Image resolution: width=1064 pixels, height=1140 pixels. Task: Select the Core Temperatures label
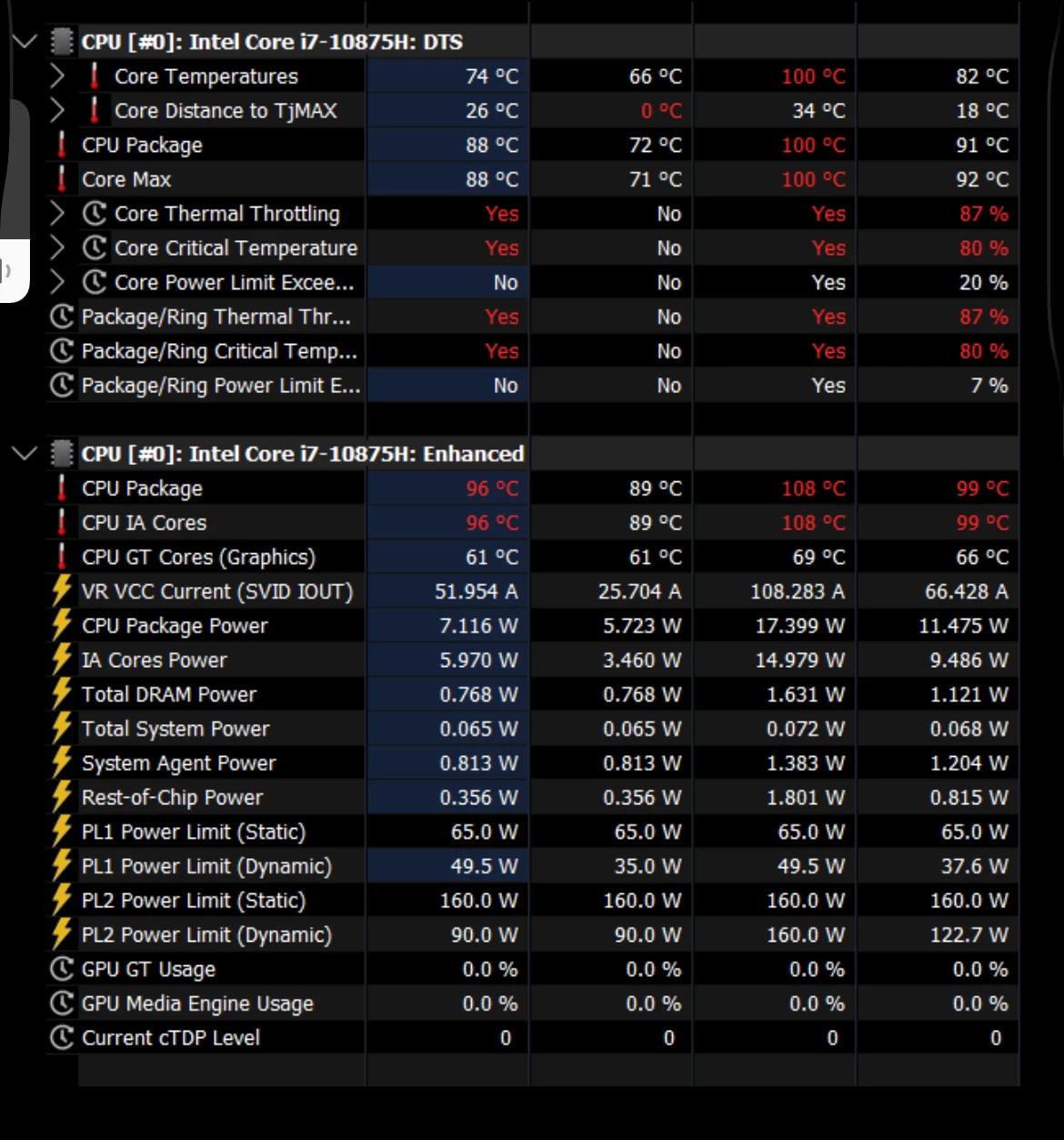click(206, 76)
